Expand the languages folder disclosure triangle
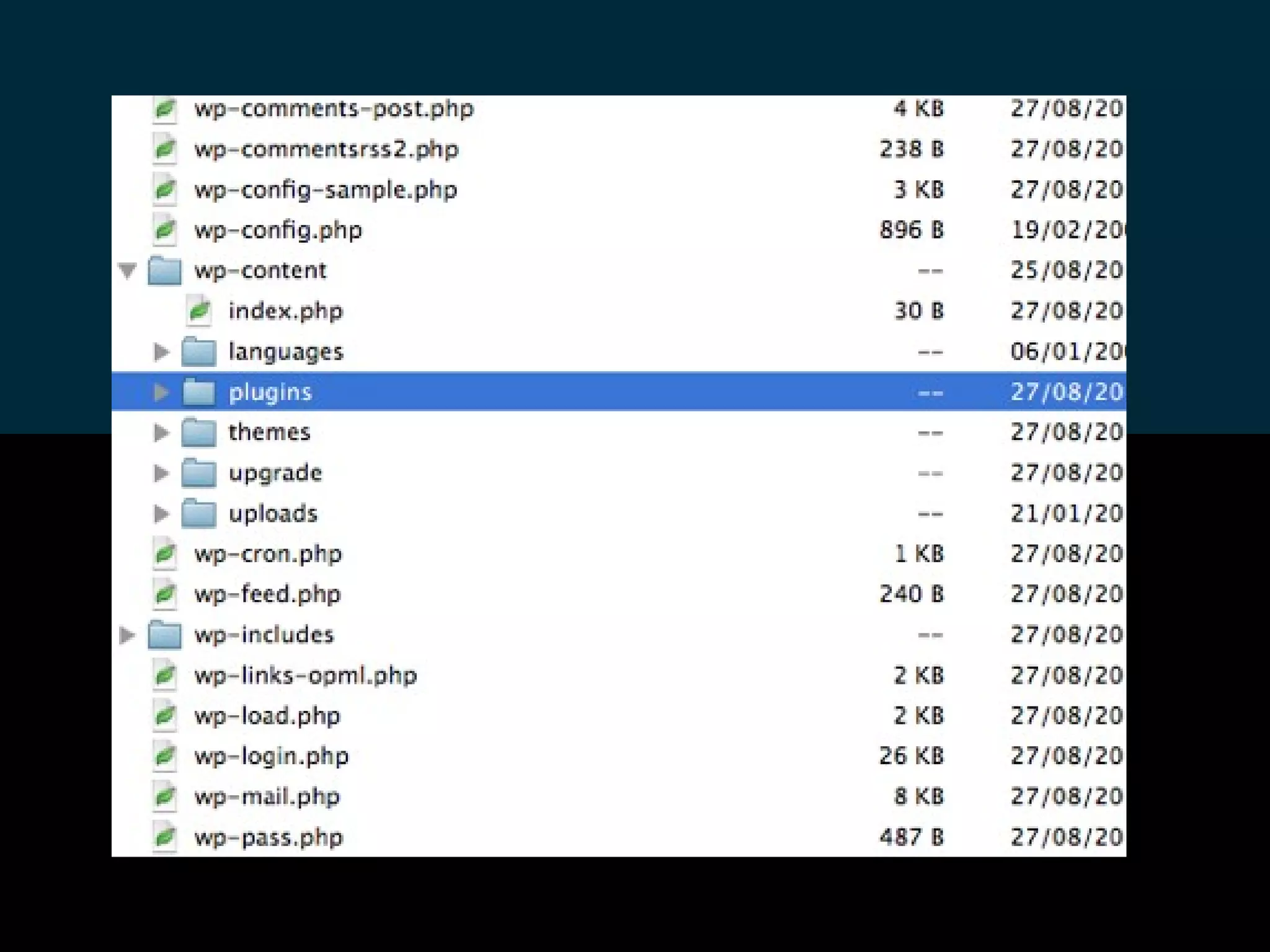This screenshot has height=952, width=1270. tap(161, 352)
